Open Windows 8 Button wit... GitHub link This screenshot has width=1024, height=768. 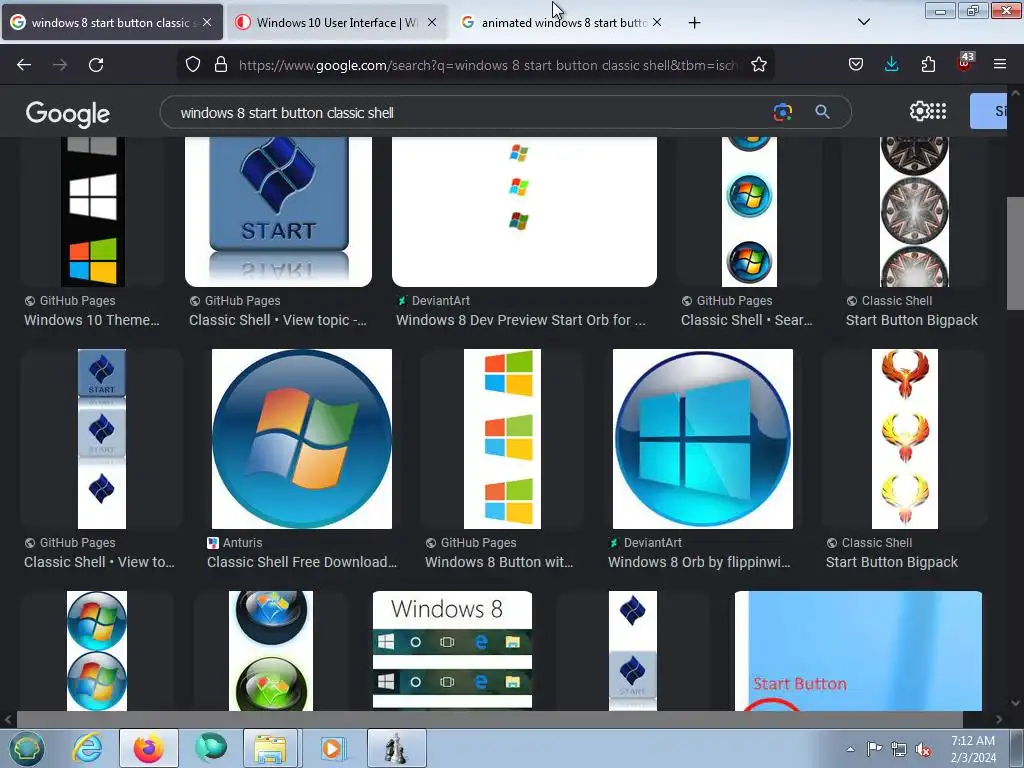[x=499, y=562]
